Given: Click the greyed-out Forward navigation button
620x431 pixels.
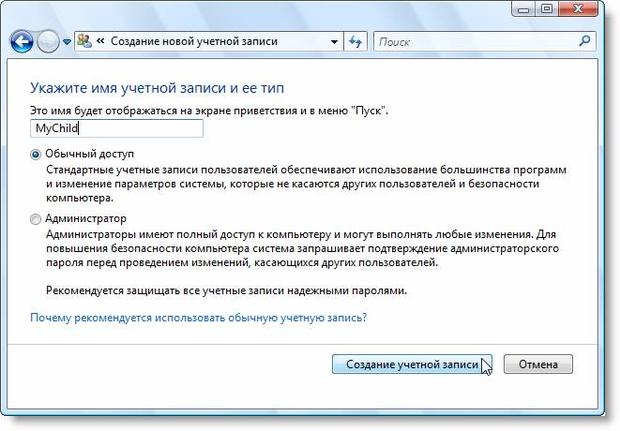Looking at the screenshot, I should click(48, 42).
